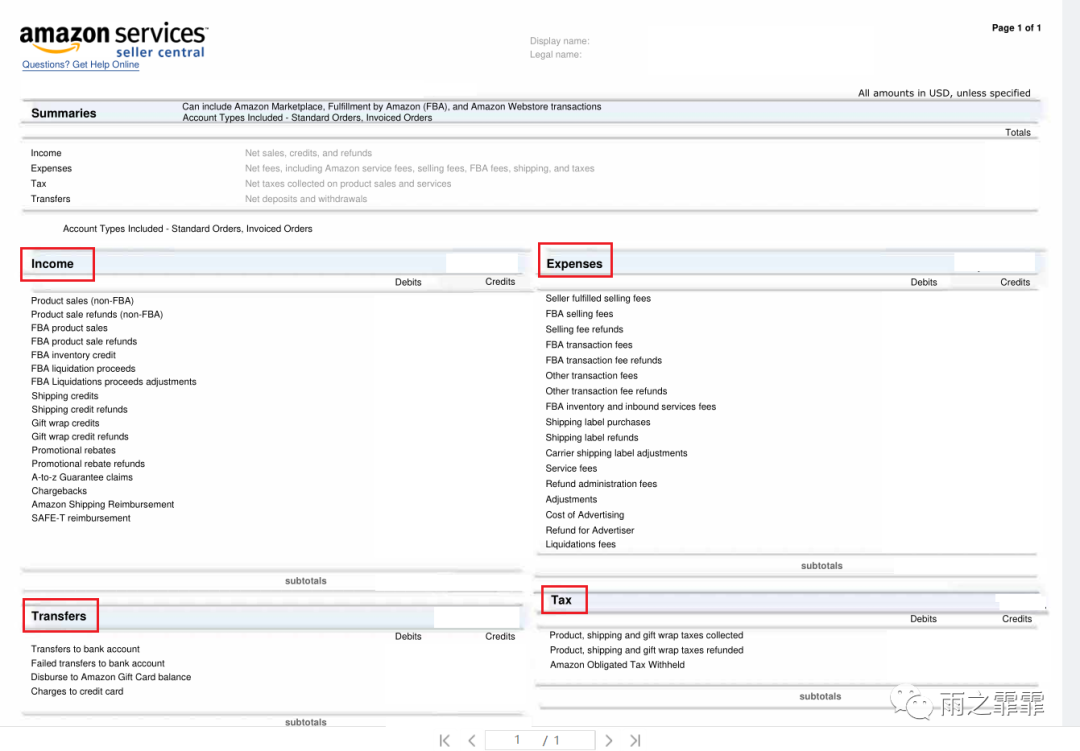Select the Transfers summary row label

[x=50, y=198]
